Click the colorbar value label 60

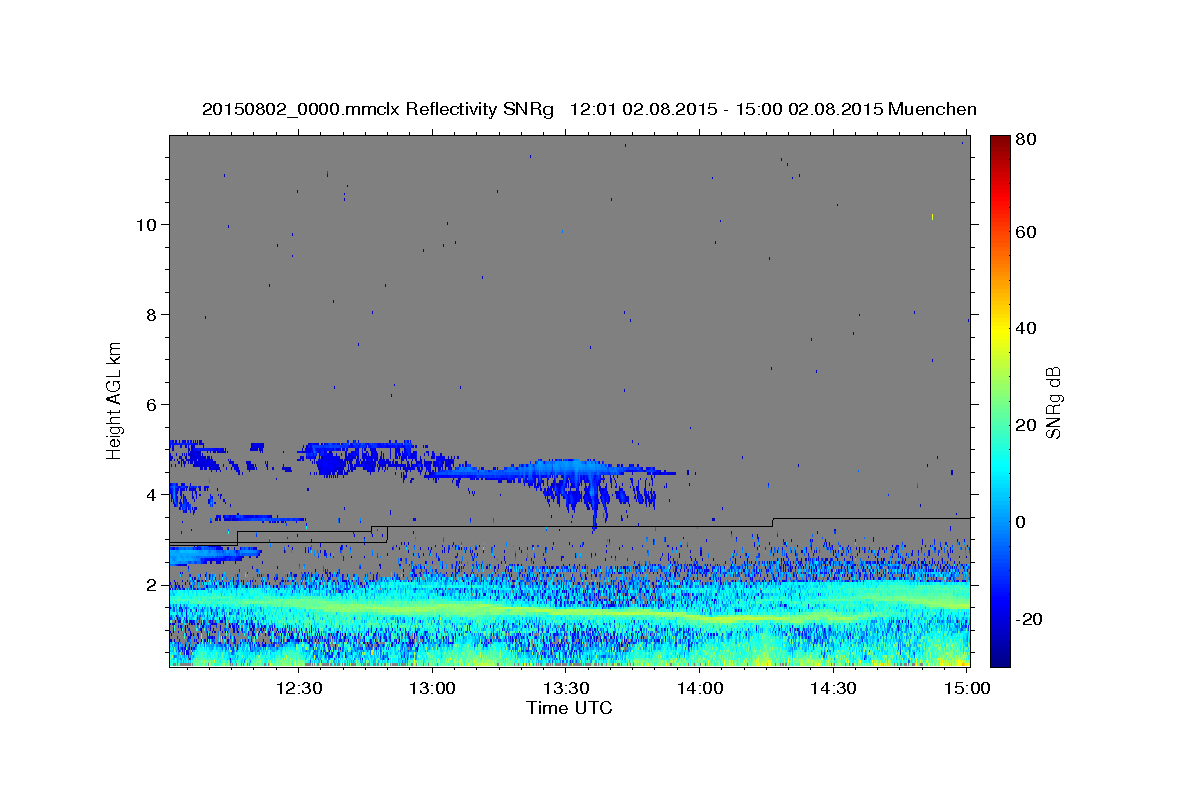click(x=1028, y=232)
